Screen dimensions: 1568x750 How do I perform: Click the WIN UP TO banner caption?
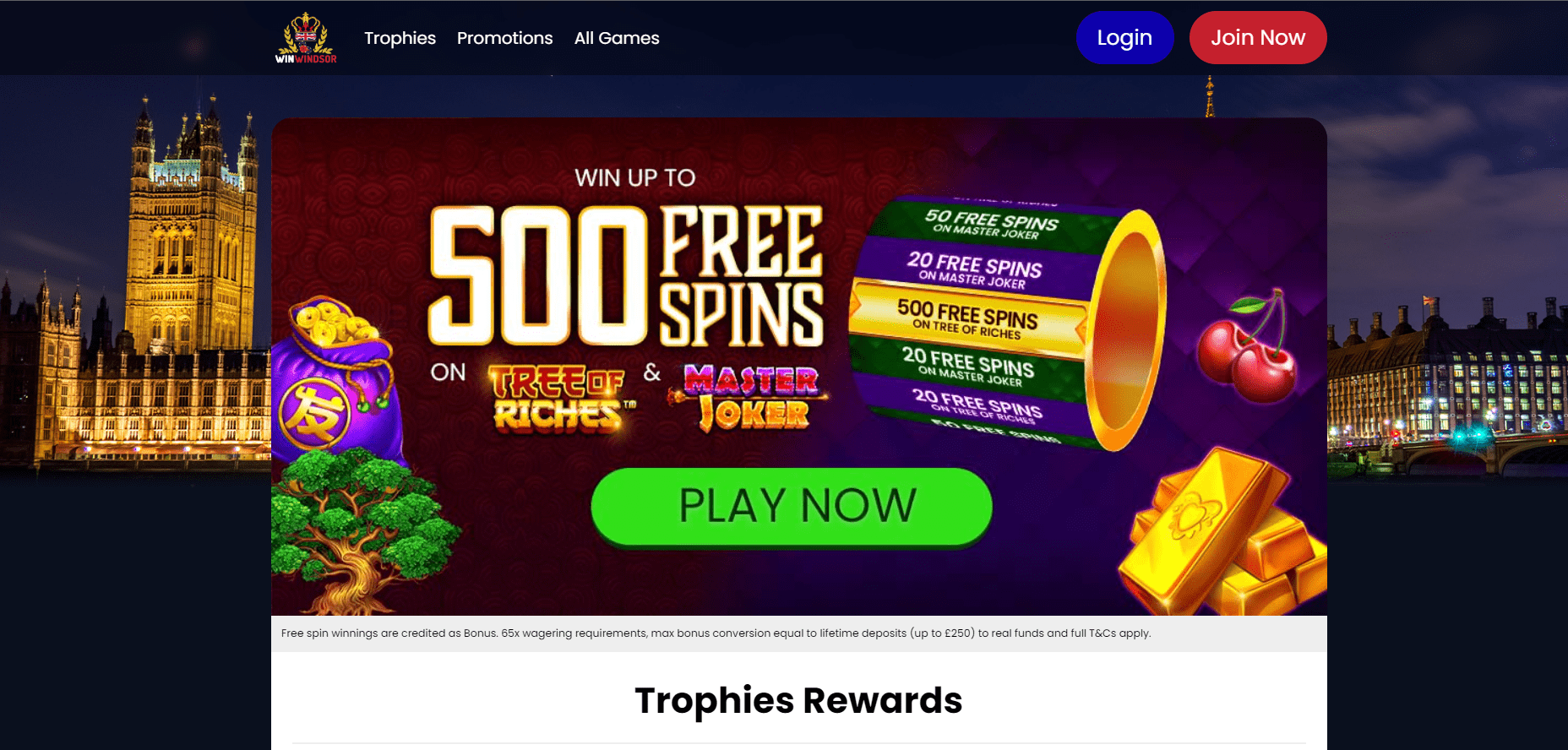[635, 177]
